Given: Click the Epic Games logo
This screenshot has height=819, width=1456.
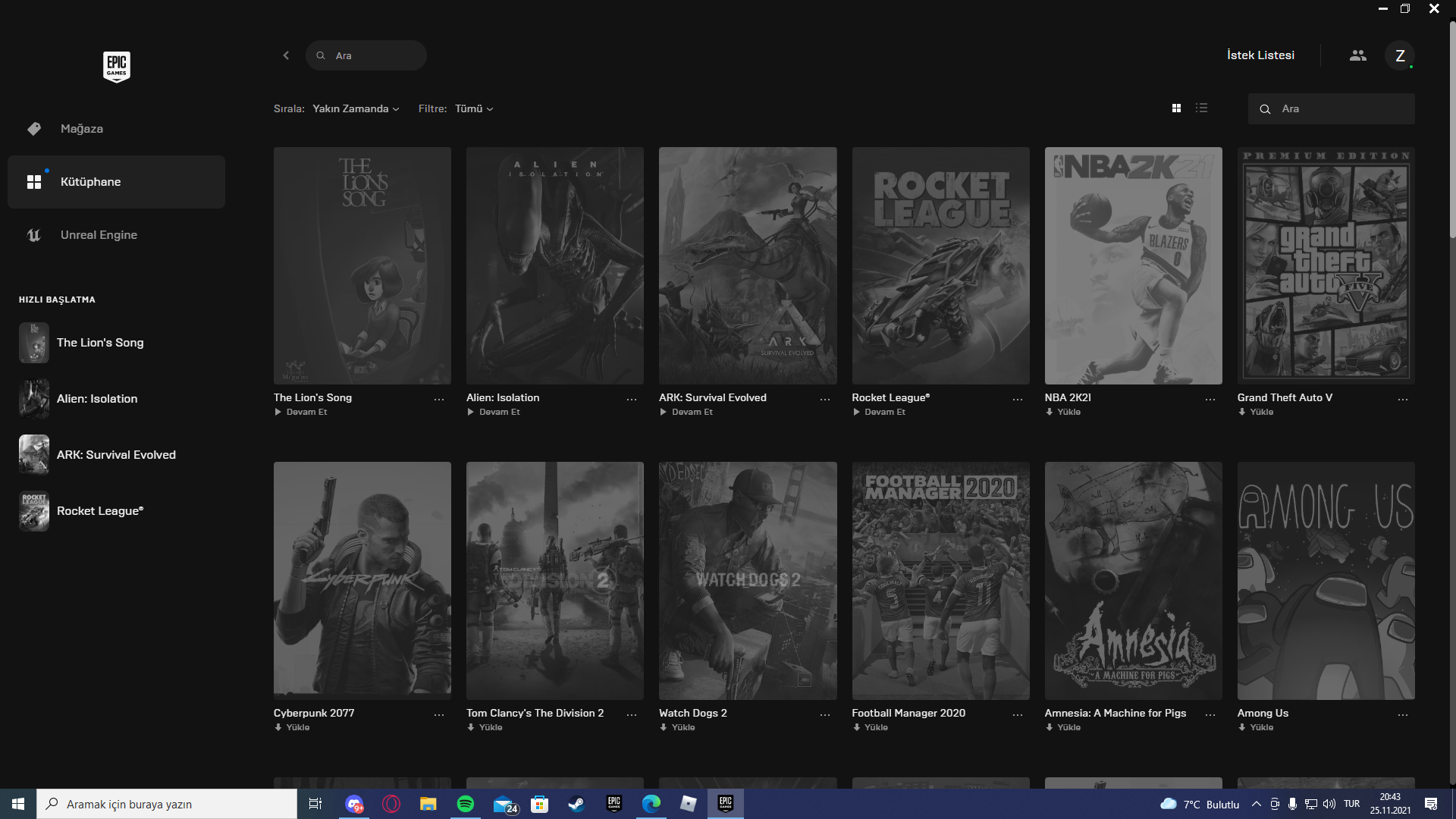Looking at the screenshot, I should point(117,67).
